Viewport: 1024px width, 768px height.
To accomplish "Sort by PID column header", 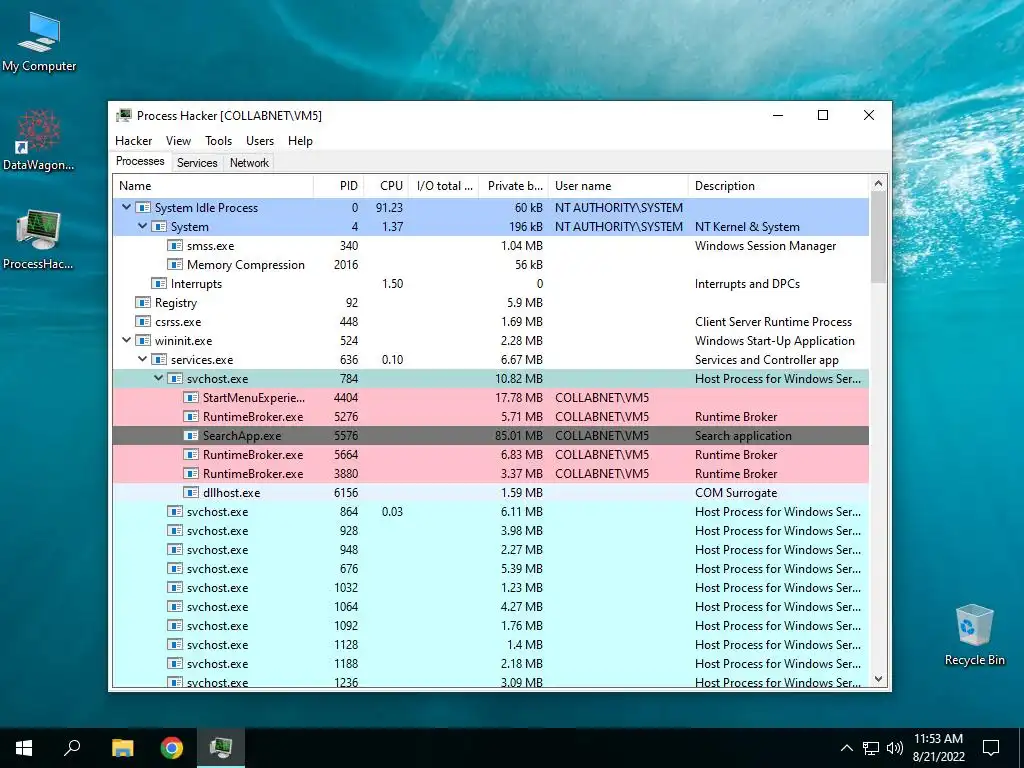I will coord(339,185).
